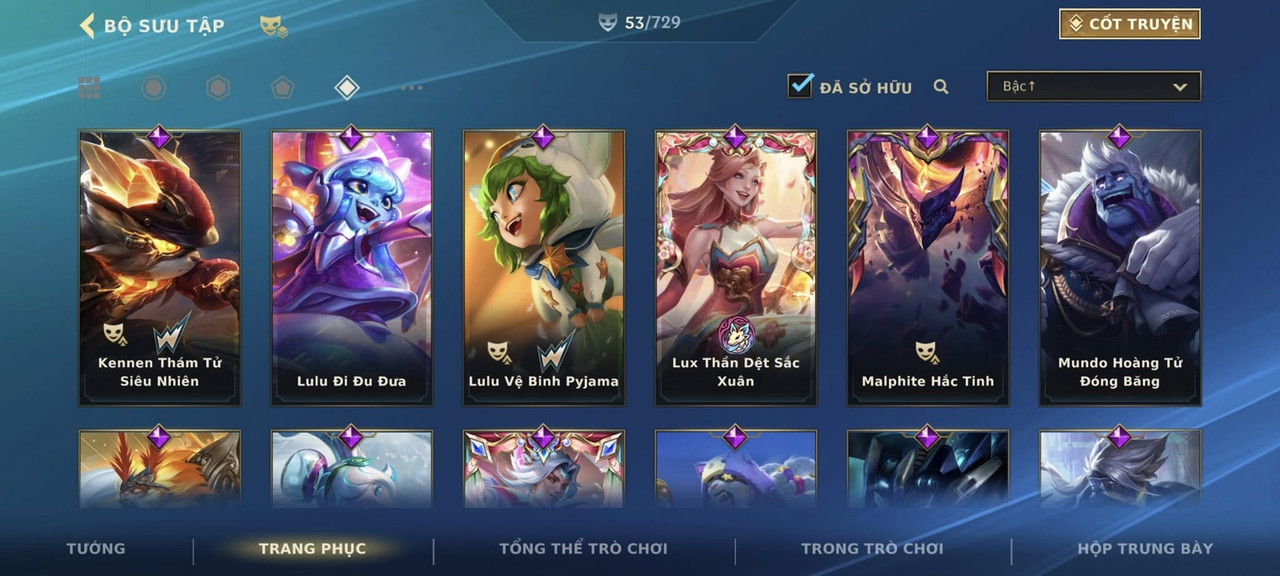
Task: Select the Lux Thần Dệt Sắc Xuân card
Action: point(736,267)
